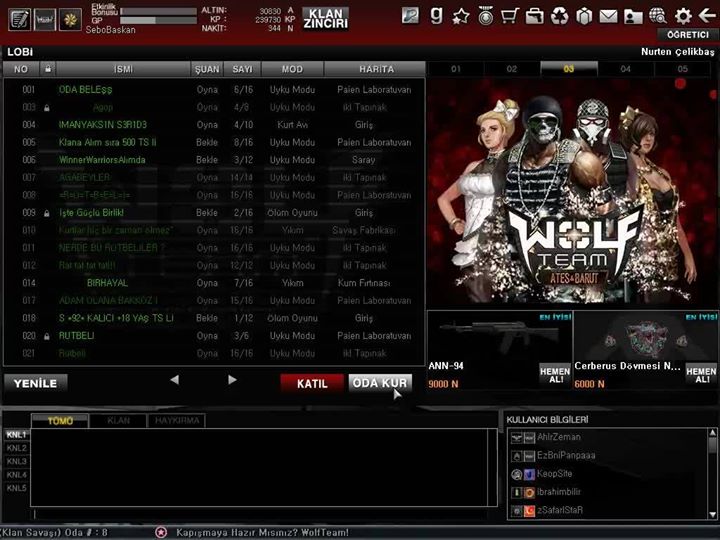This screenshot has height=540, width=720.
Task: Open the stars favorites icon
Action: tap(461, 17)
